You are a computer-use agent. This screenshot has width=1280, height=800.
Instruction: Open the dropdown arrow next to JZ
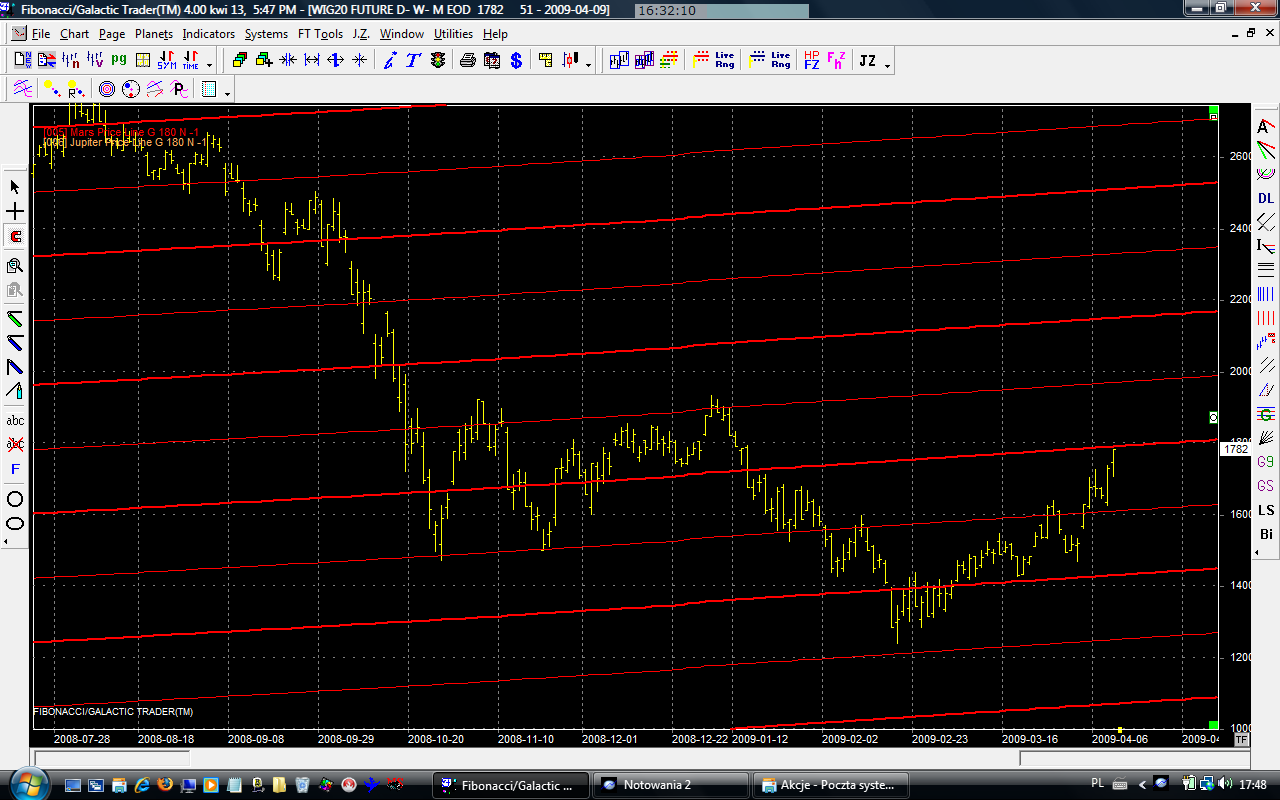click(887, 65)
